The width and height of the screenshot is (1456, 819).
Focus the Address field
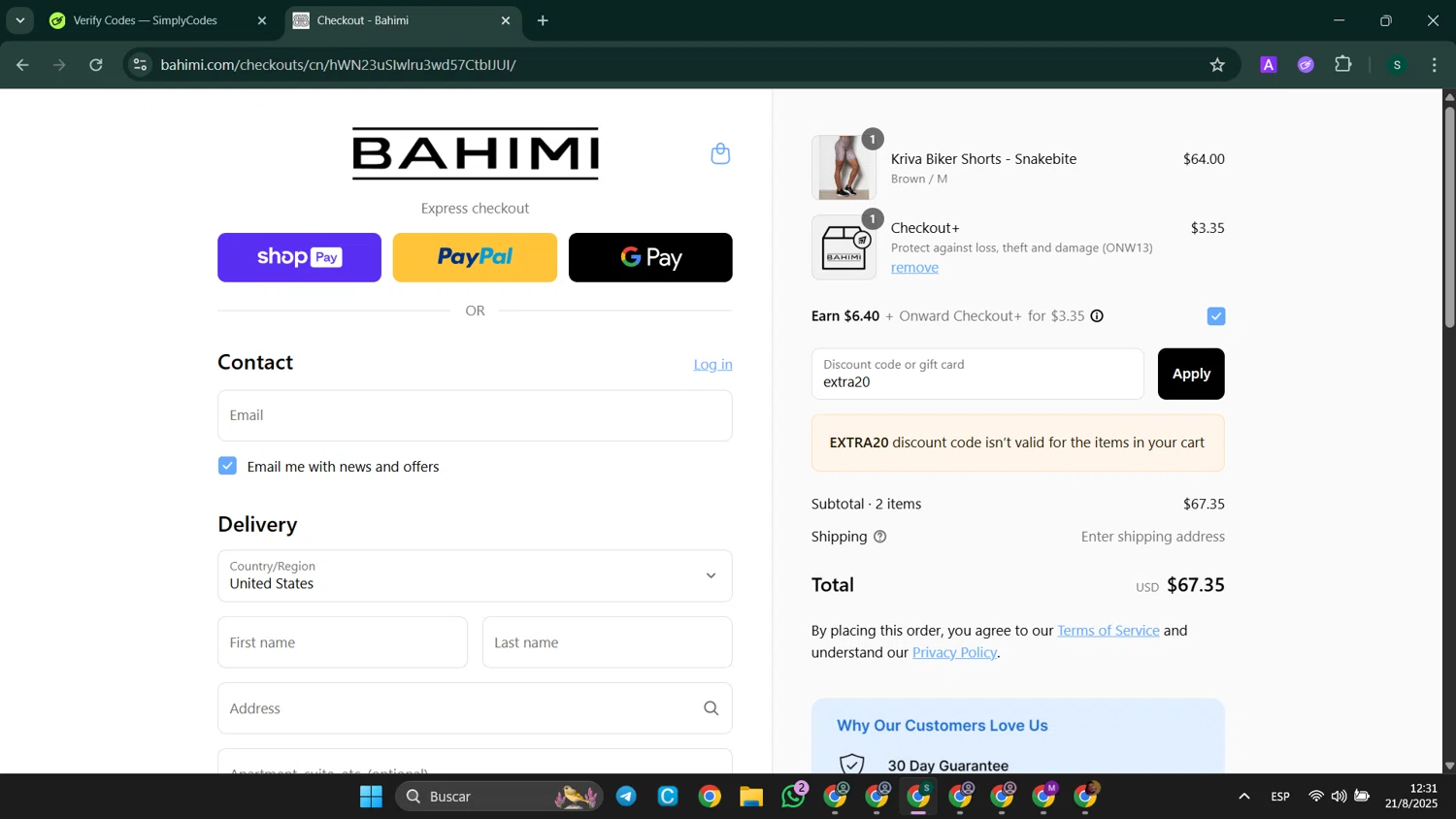[475, 708]
